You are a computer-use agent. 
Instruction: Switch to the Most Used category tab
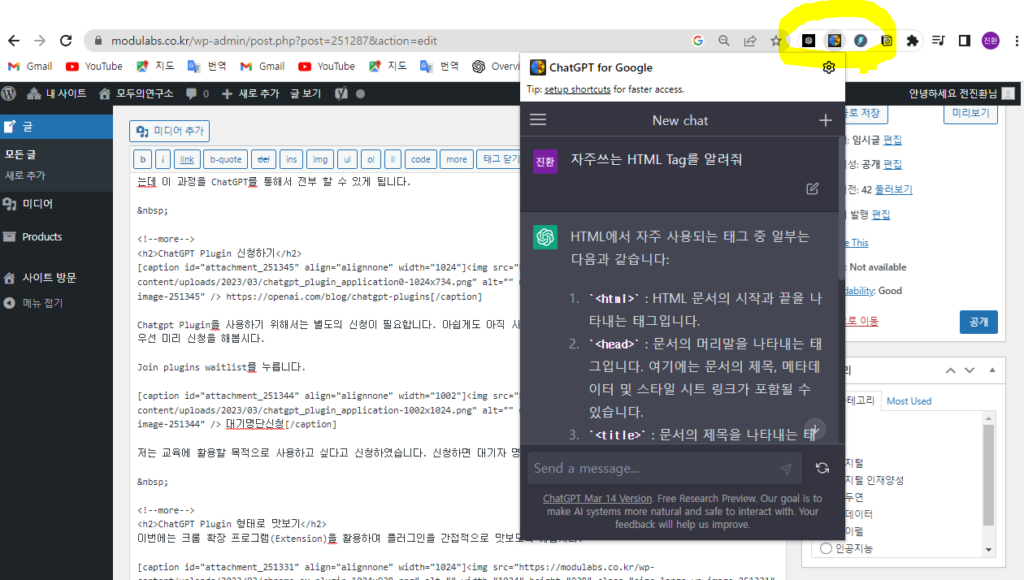[x=909, y=401]
